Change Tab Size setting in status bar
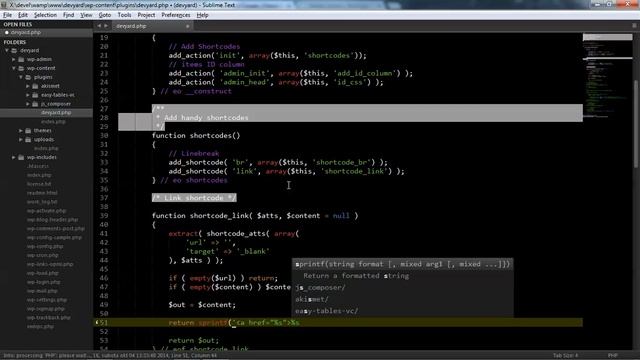Image resolution: width=640 pixels, height=360 pixels. click(566, 356)
